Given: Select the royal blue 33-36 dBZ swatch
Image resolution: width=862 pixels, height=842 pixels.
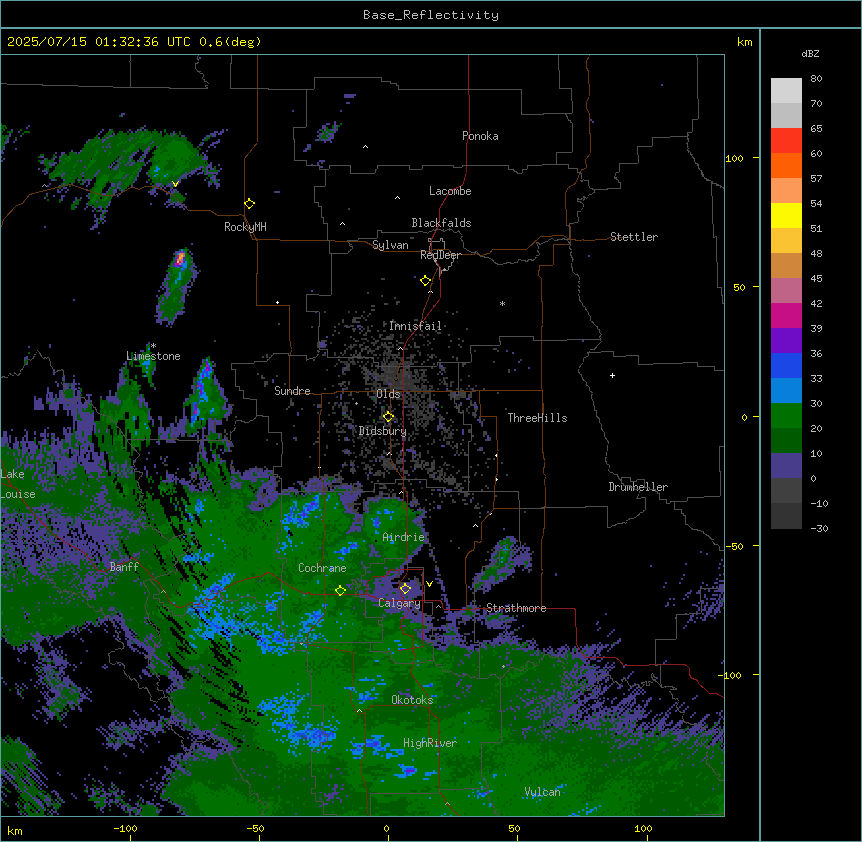Looking at the screenshot, I should pos(786,365).
